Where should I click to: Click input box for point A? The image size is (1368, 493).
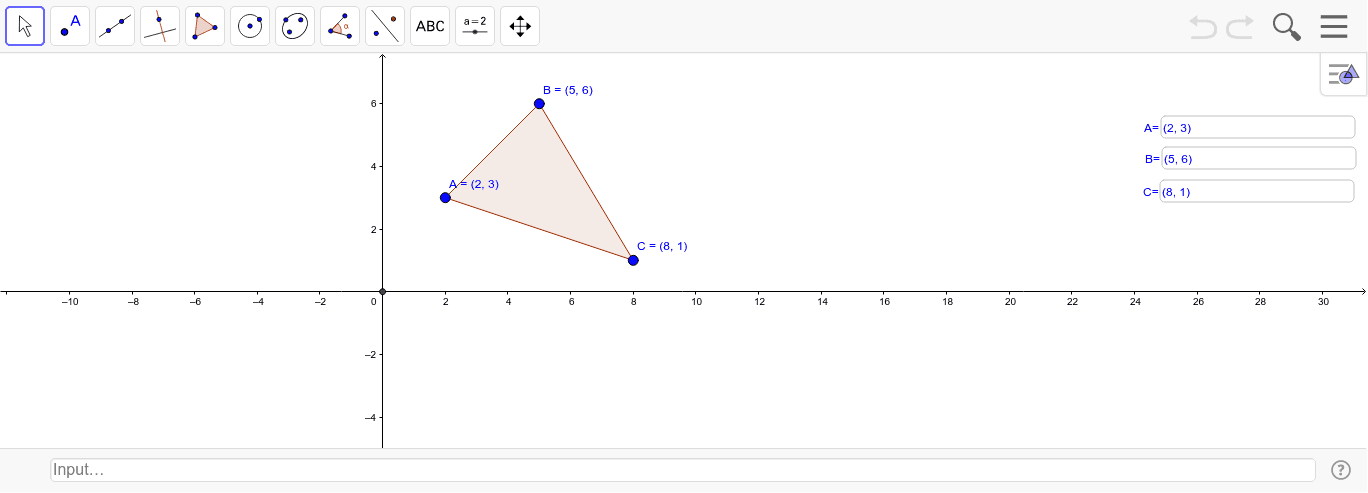pyautogui.click(x=1257, y=127)
